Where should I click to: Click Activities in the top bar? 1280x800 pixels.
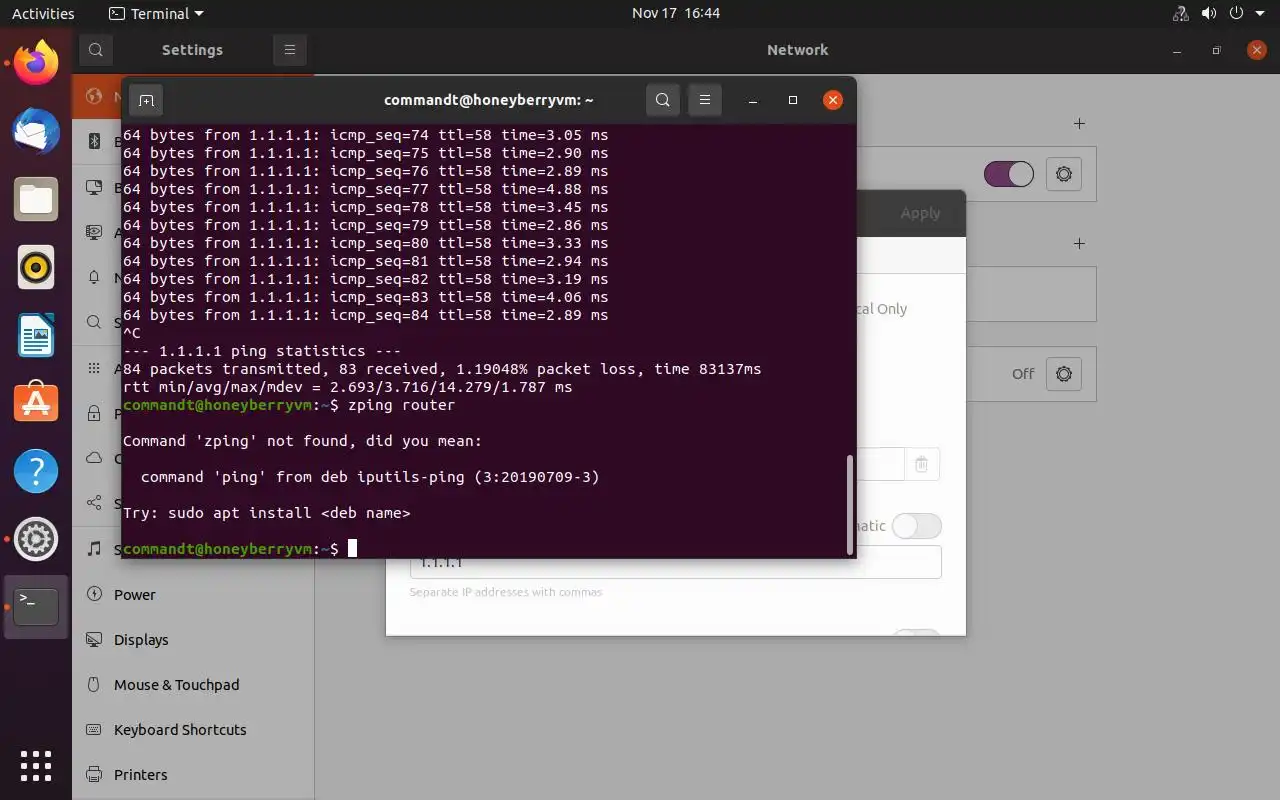pyautogui.click(x=43, y=14)
